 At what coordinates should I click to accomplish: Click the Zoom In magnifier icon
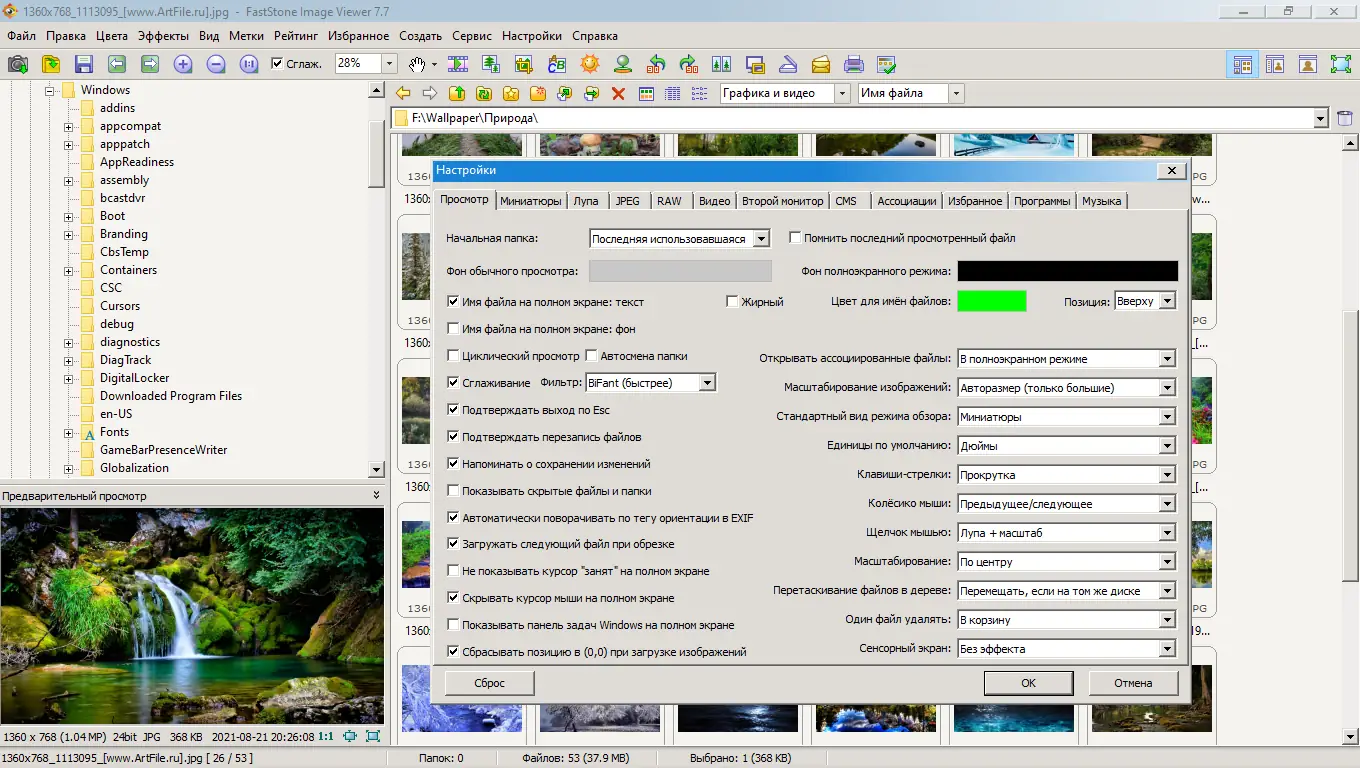click(x=183, y=64)
